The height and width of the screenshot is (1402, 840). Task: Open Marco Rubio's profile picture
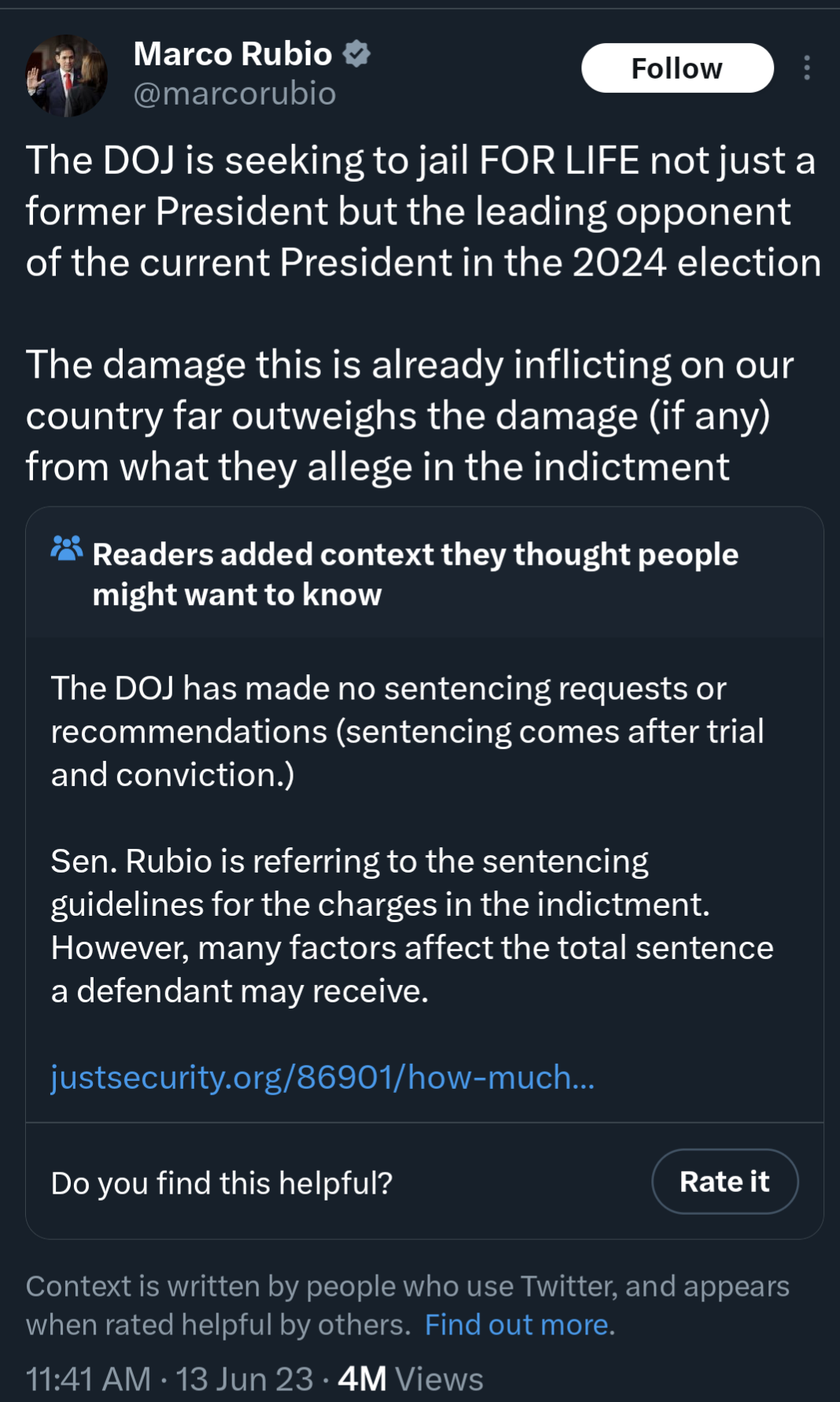(67, 76)
